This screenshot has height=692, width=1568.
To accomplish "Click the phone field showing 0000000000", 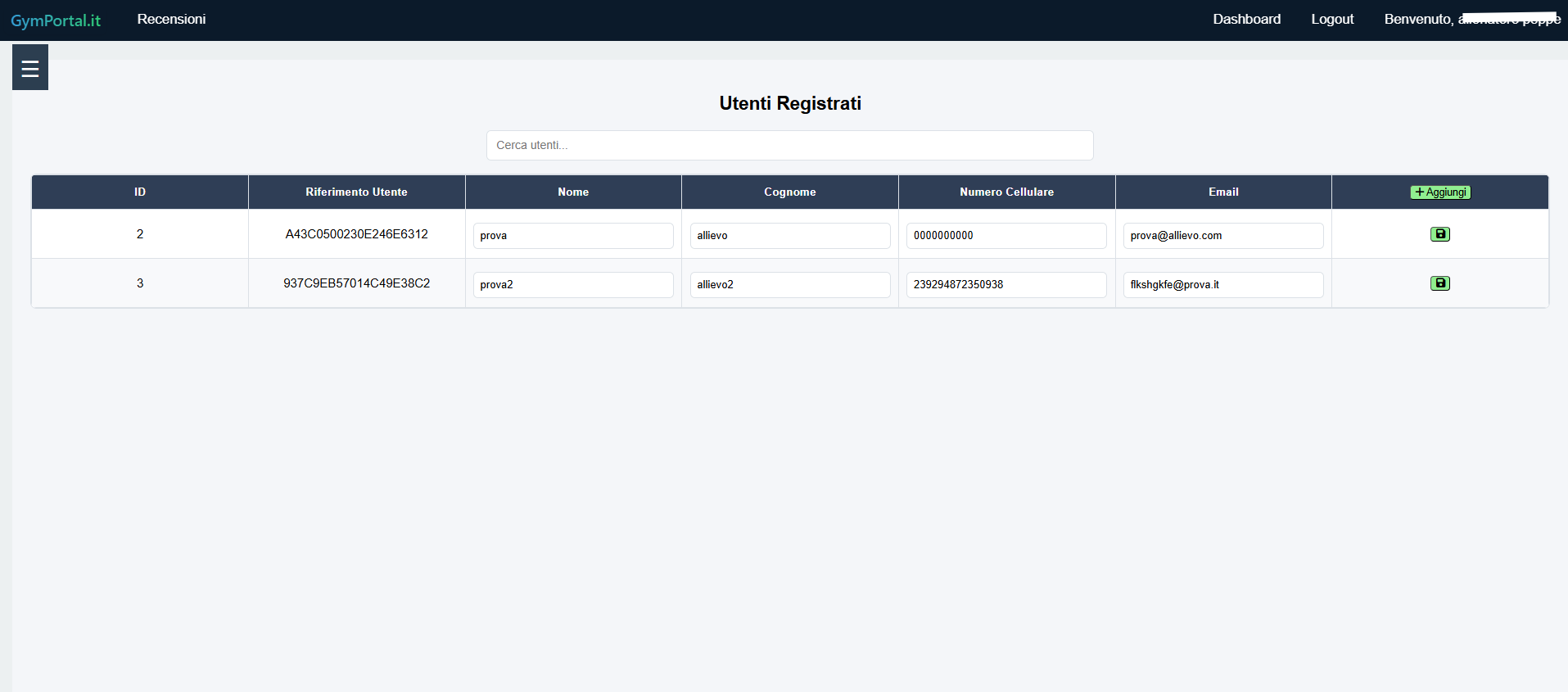I will 1005,236.
